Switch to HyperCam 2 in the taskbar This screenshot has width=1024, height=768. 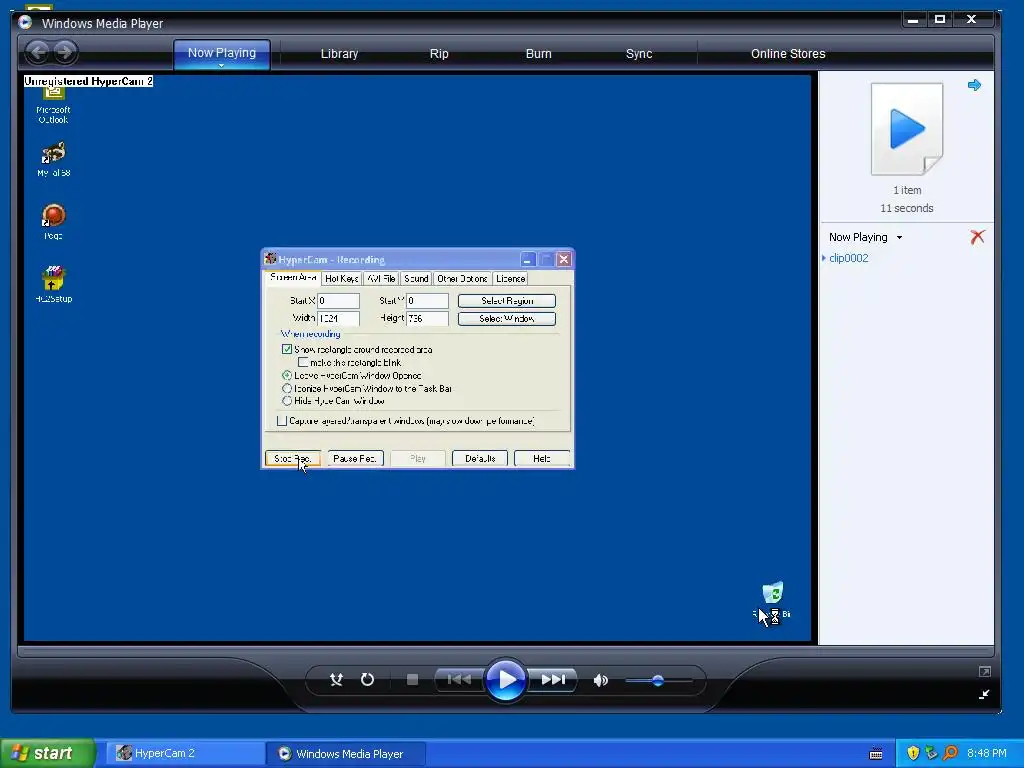(185, 753)
